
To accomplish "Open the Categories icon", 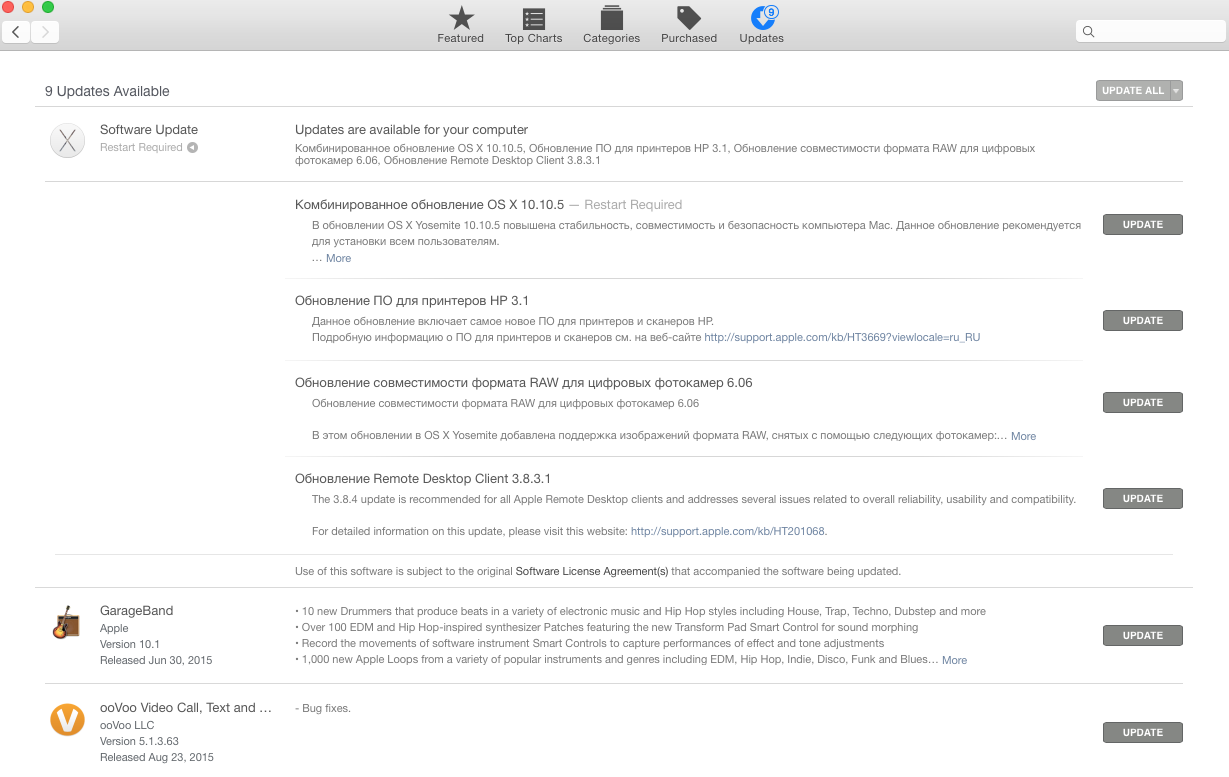I will point(611,18).
